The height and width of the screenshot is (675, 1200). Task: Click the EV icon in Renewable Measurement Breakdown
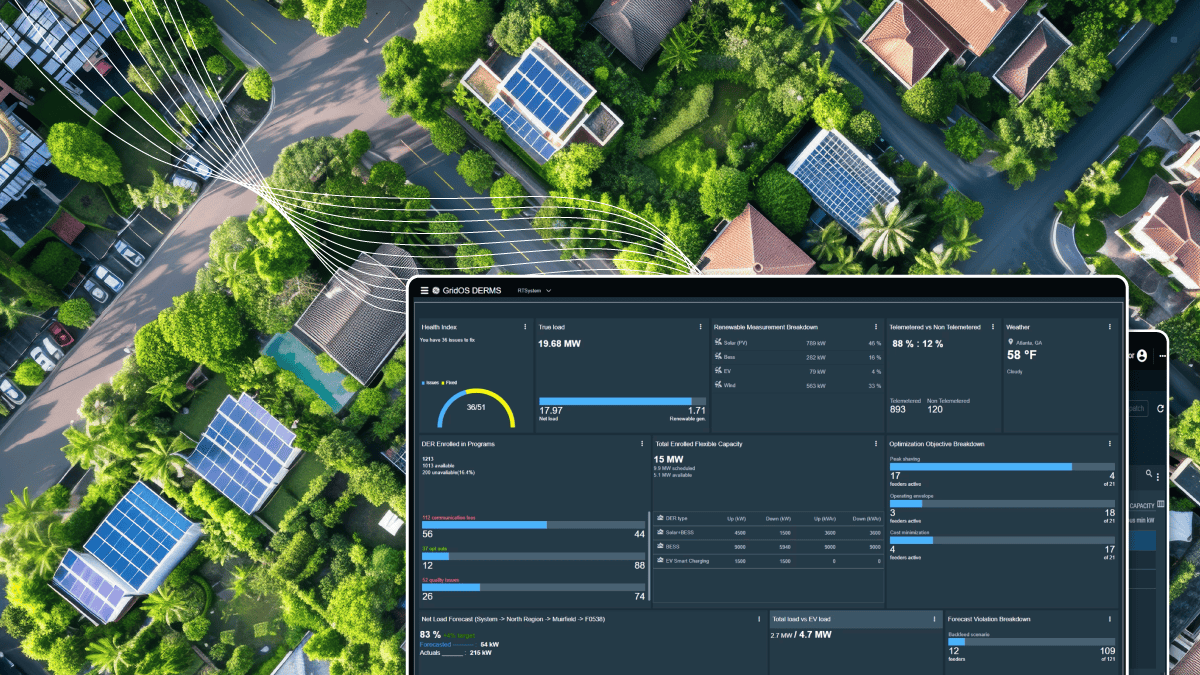point(718,371)
